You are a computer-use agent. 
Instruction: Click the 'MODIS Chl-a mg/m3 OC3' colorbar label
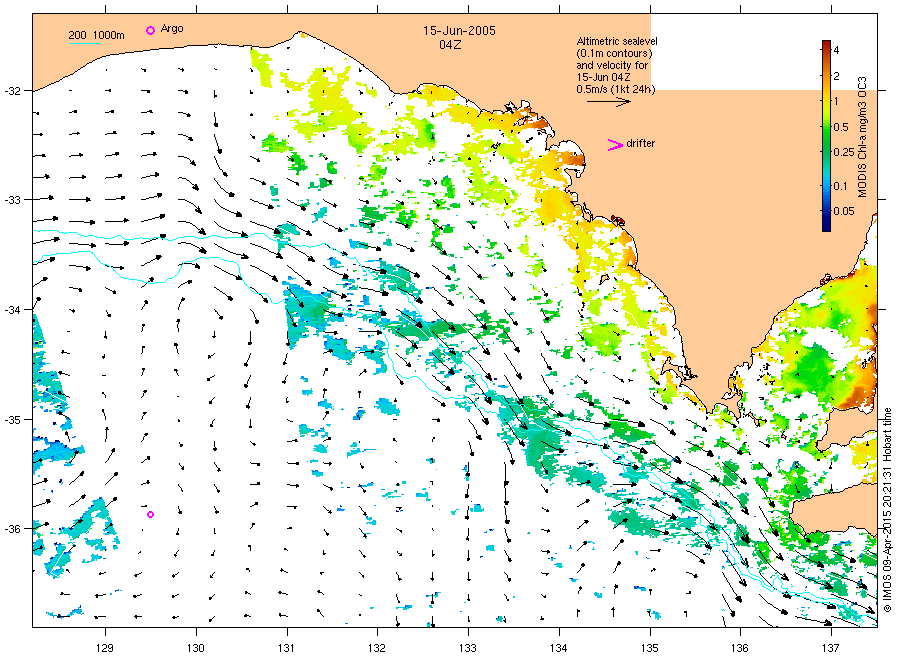point(862,137)
